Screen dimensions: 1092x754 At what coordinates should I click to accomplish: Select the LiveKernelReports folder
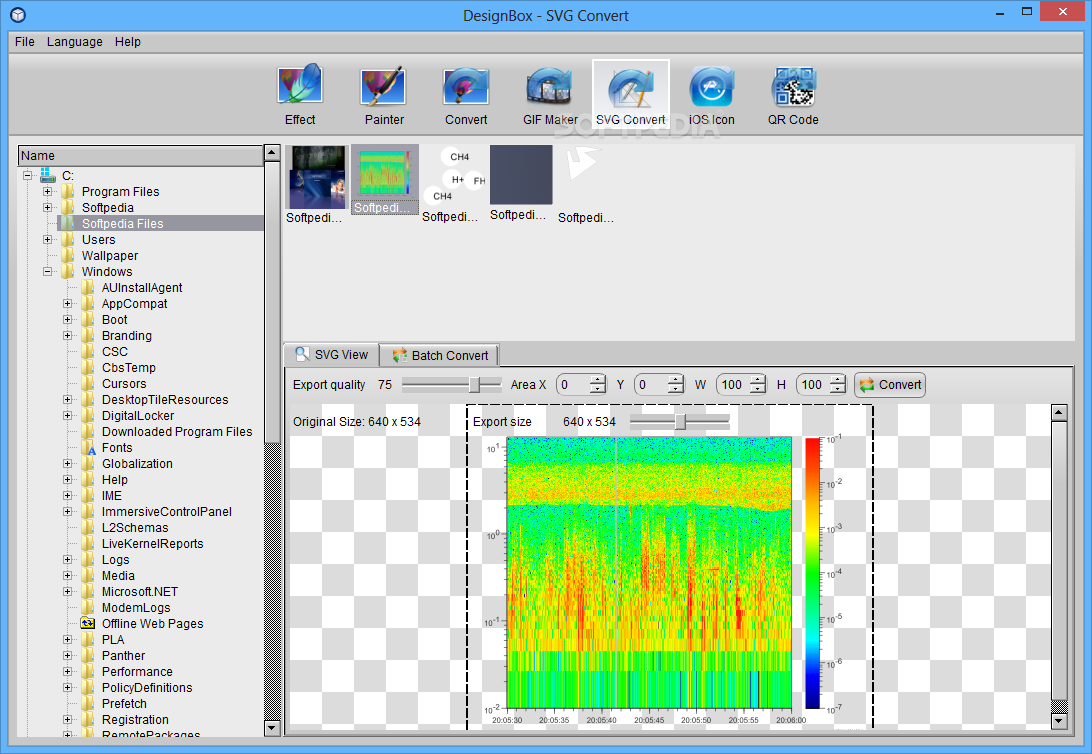click(153, 544)
